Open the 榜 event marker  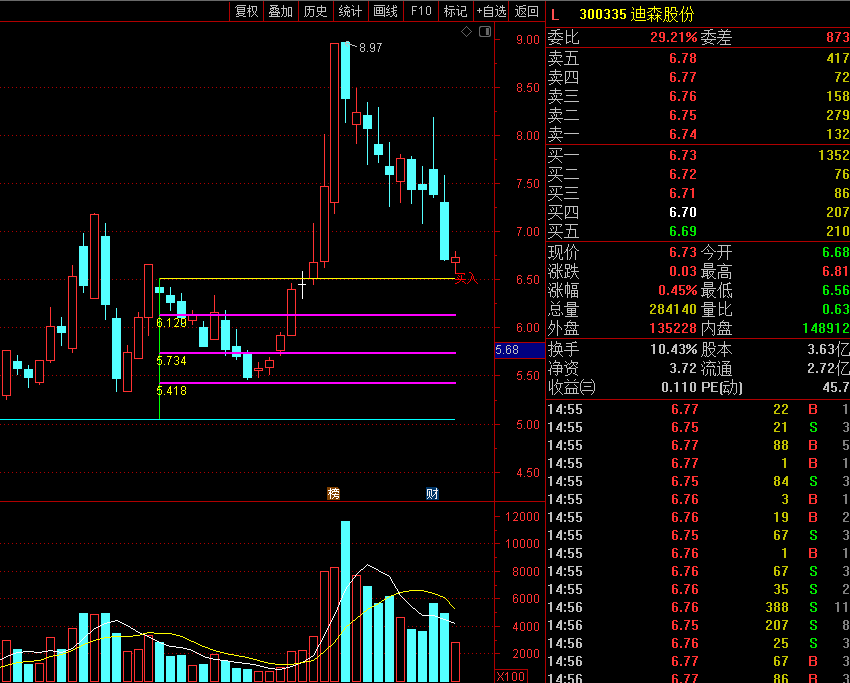tap(333, 493)
